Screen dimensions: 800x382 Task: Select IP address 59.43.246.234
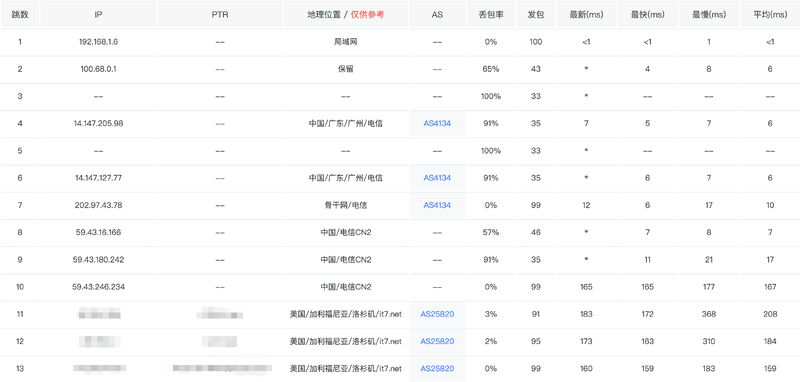98,287
